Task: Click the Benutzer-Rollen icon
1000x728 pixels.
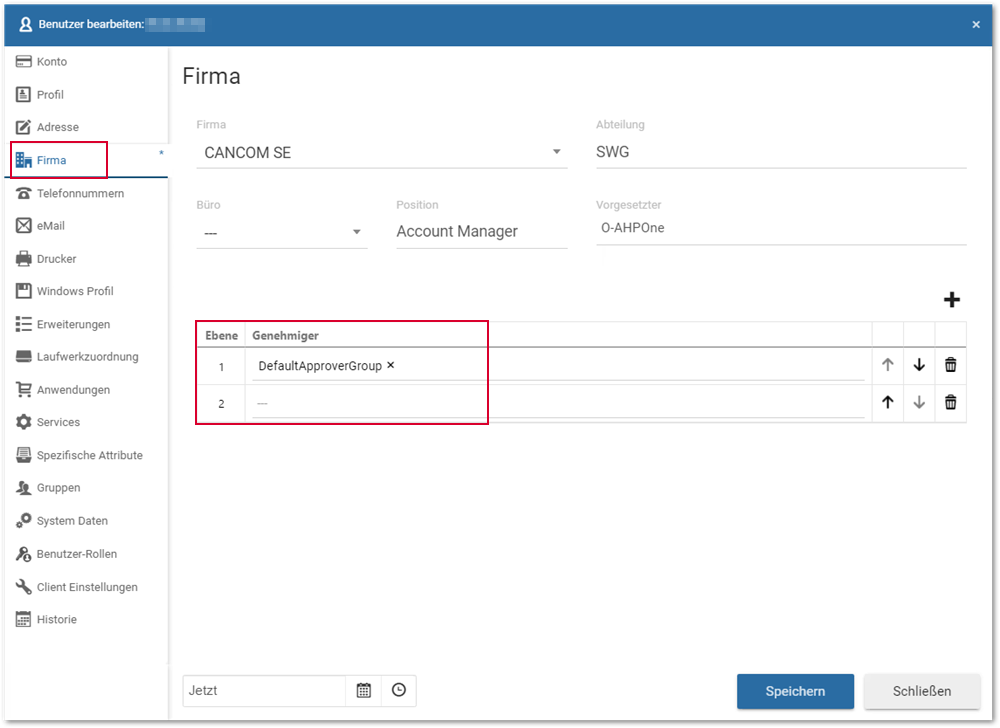Action: 24,554
